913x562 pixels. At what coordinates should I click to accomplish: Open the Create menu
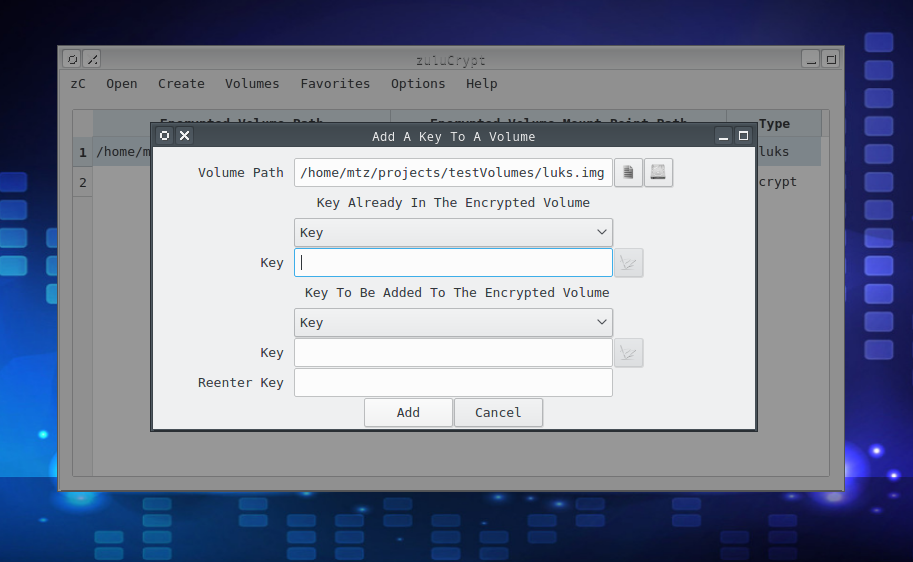pos(181,84)
